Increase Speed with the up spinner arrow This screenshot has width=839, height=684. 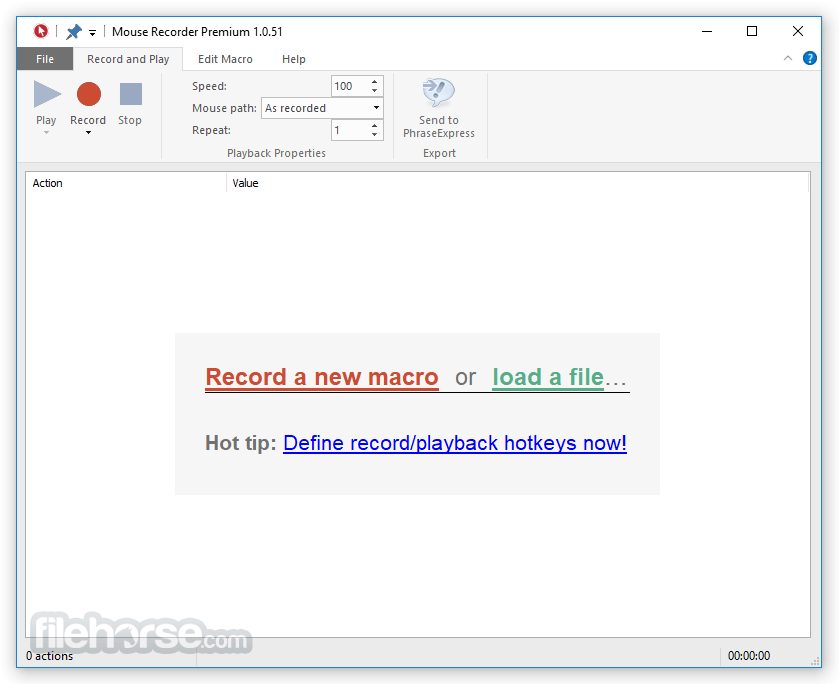pyautogui.click(x=375, y=82)
